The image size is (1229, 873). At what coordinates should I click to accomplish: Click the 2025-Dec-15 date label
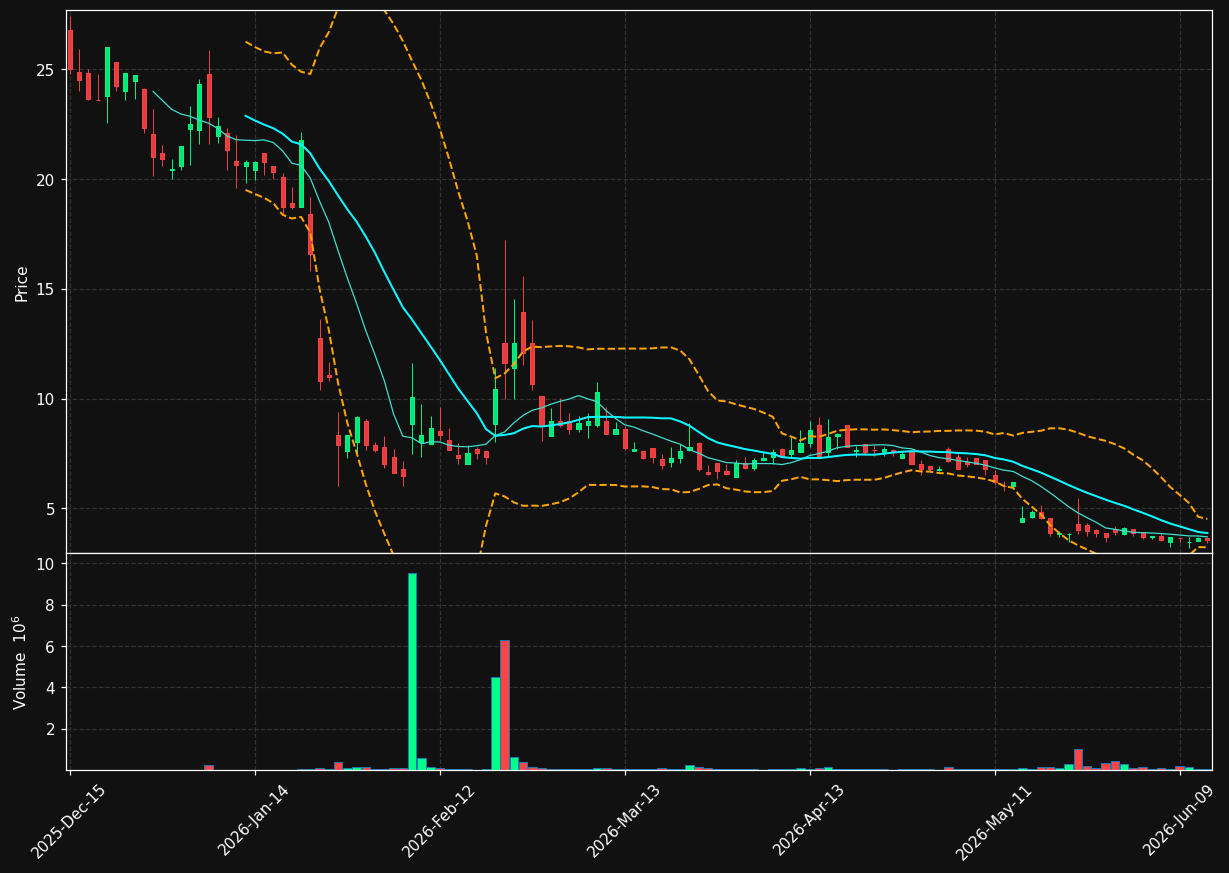click(68, 821)
